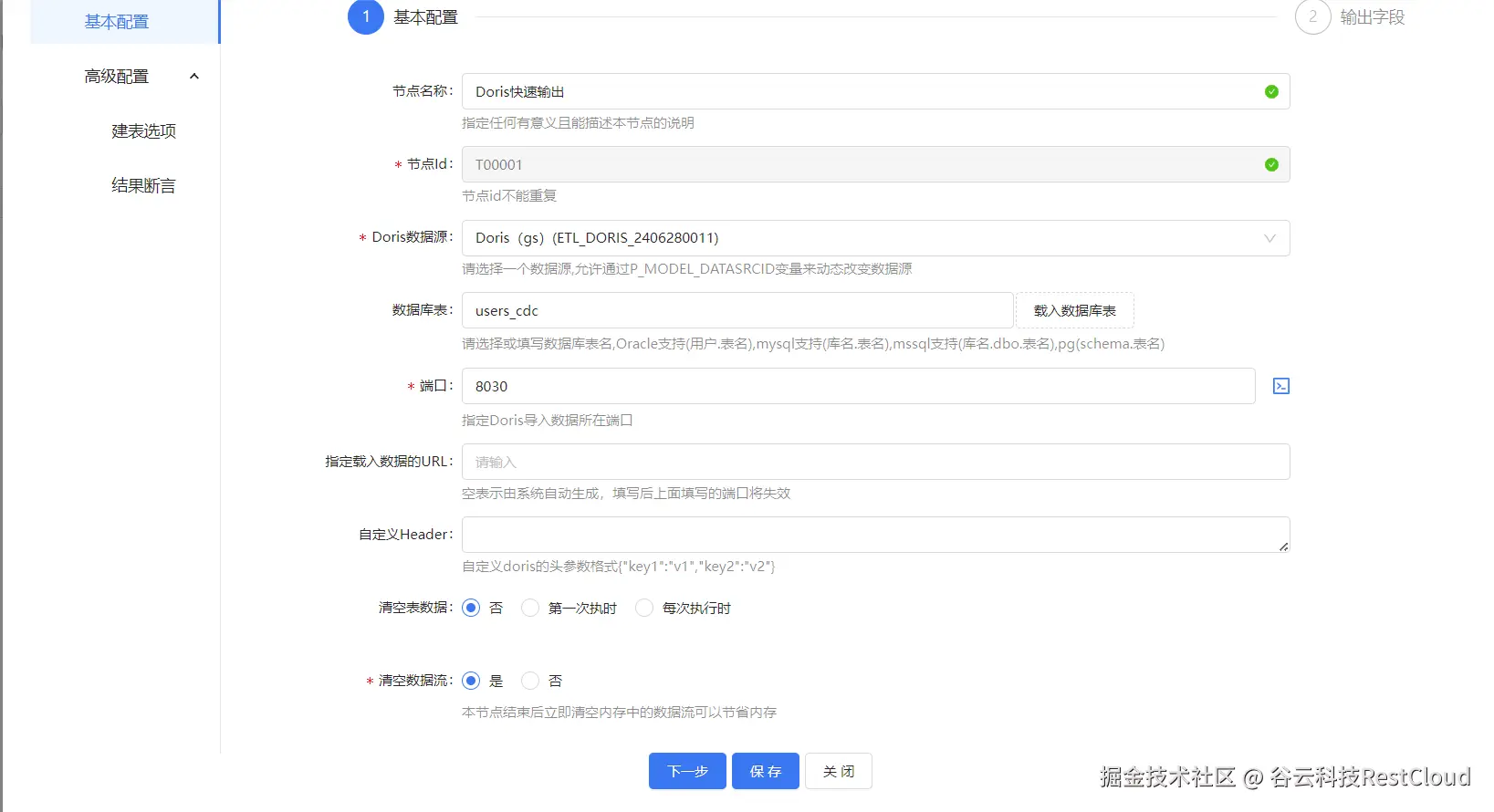Click the Doris数据源 field label

coord(412,237)
